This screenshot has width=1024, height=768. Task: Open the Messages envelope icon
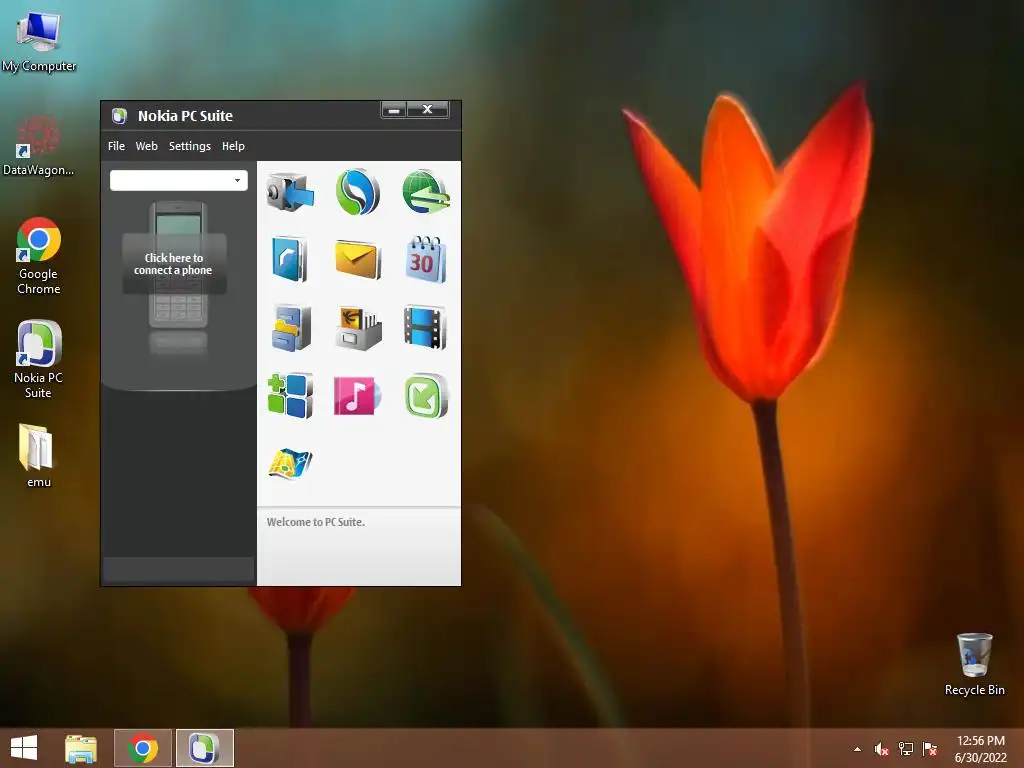358,259
